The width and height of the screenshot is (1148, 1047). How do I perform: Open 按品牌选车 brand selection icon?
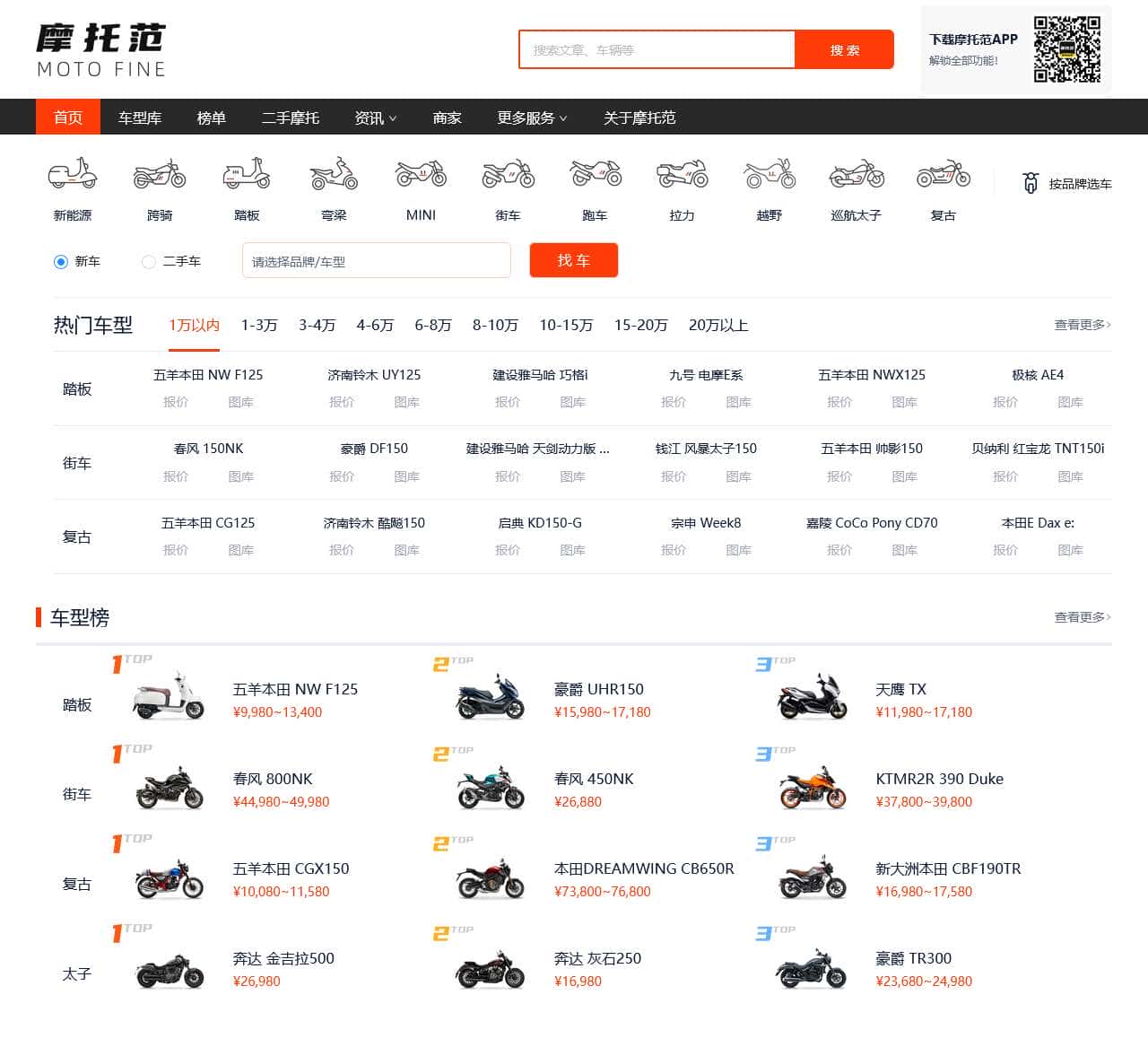pyautogui.click(x=1031, y=183)
